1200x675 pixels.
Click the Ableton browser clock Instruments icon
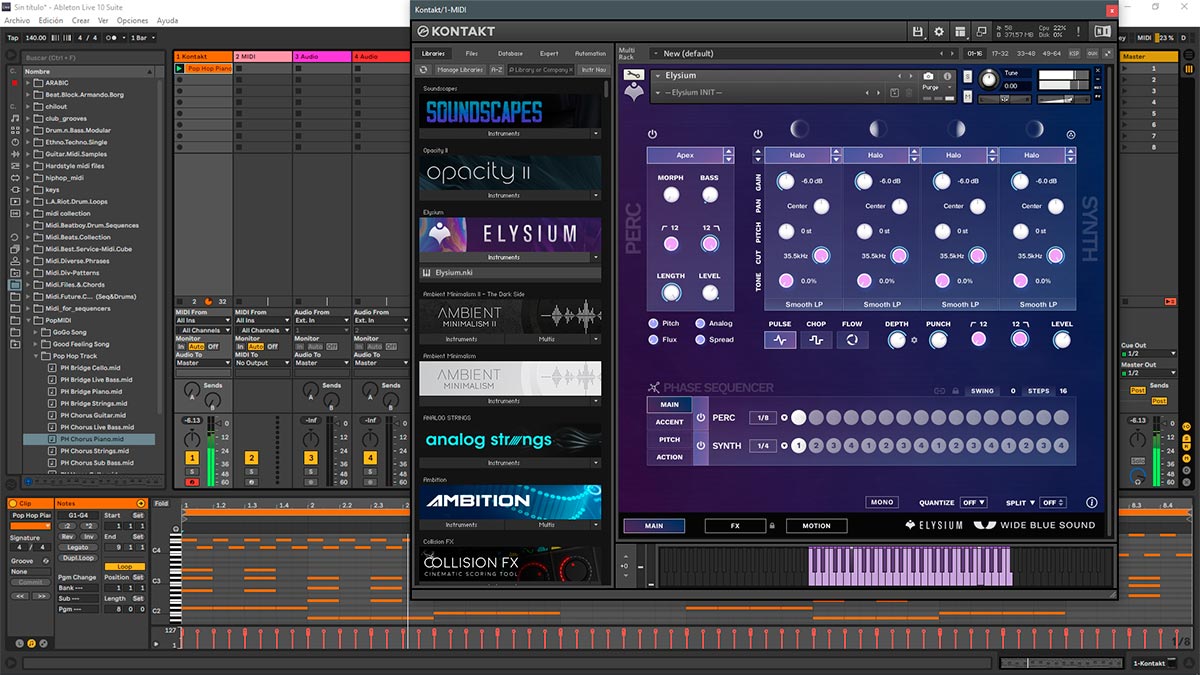tap(14, 144)
